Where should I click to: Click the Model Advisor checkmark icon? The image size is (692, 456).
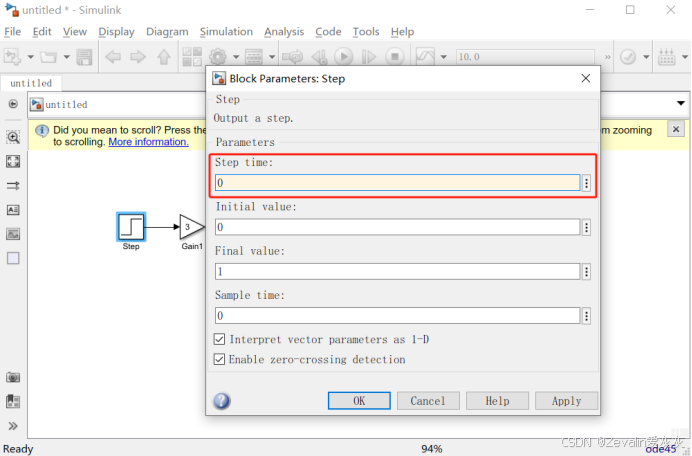pyautogui.click(x=628, y=57)
